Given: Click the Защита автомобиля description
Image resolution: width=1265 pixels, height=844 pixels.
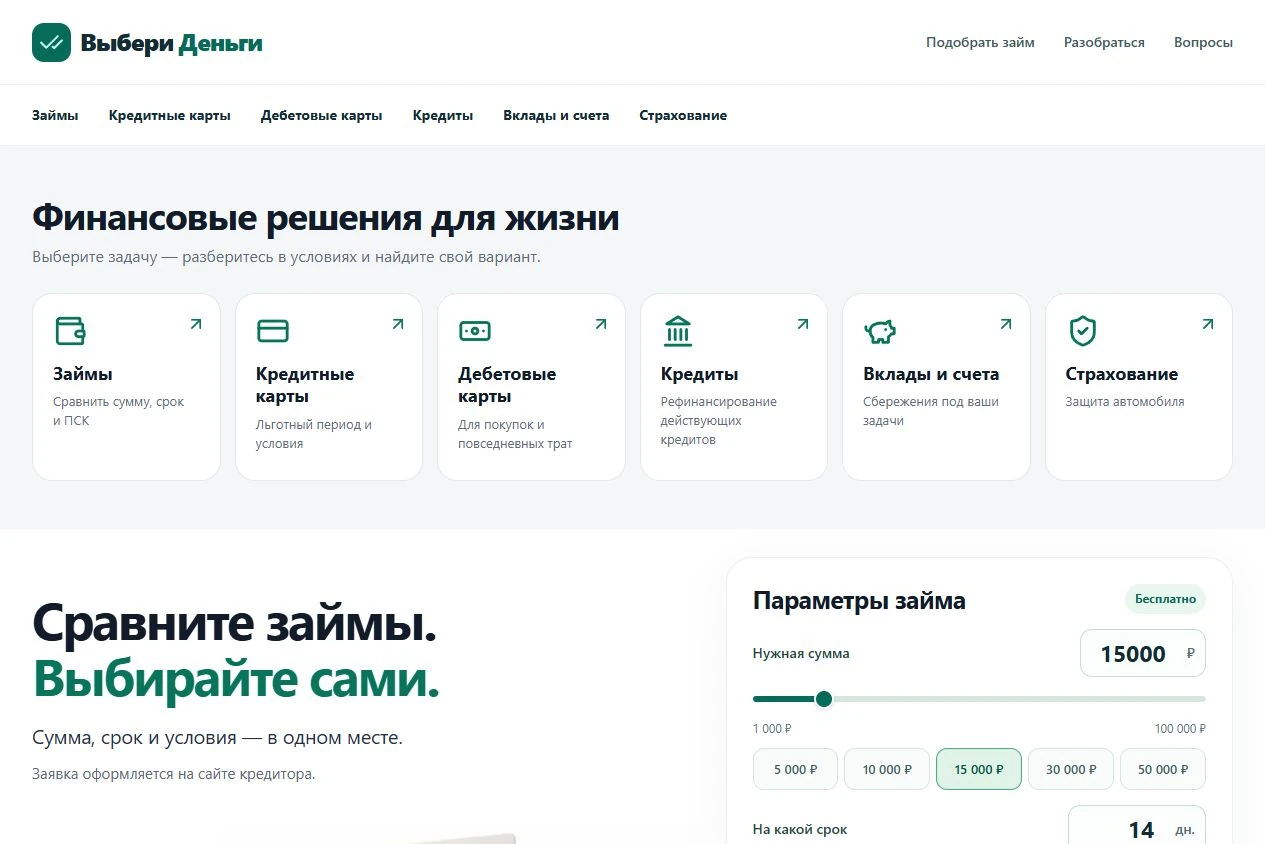Looking at the screenshot, I should [1125, 401].
